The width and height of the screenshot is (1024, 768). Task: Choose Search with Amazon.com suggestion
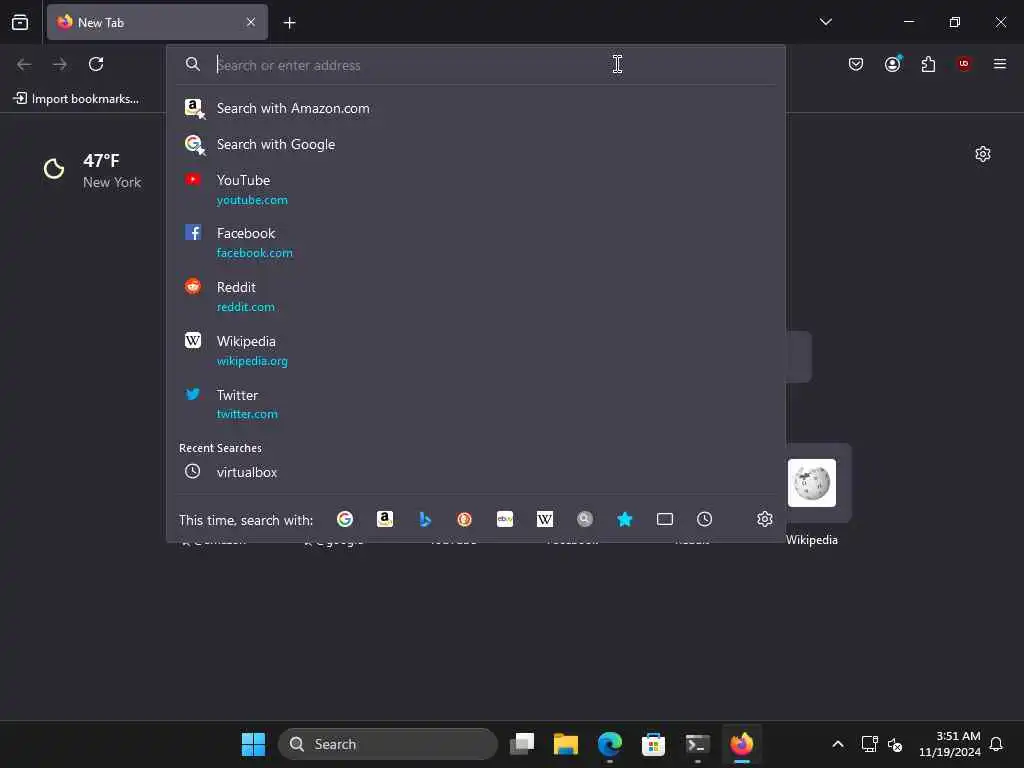click(x=475, y=108)
